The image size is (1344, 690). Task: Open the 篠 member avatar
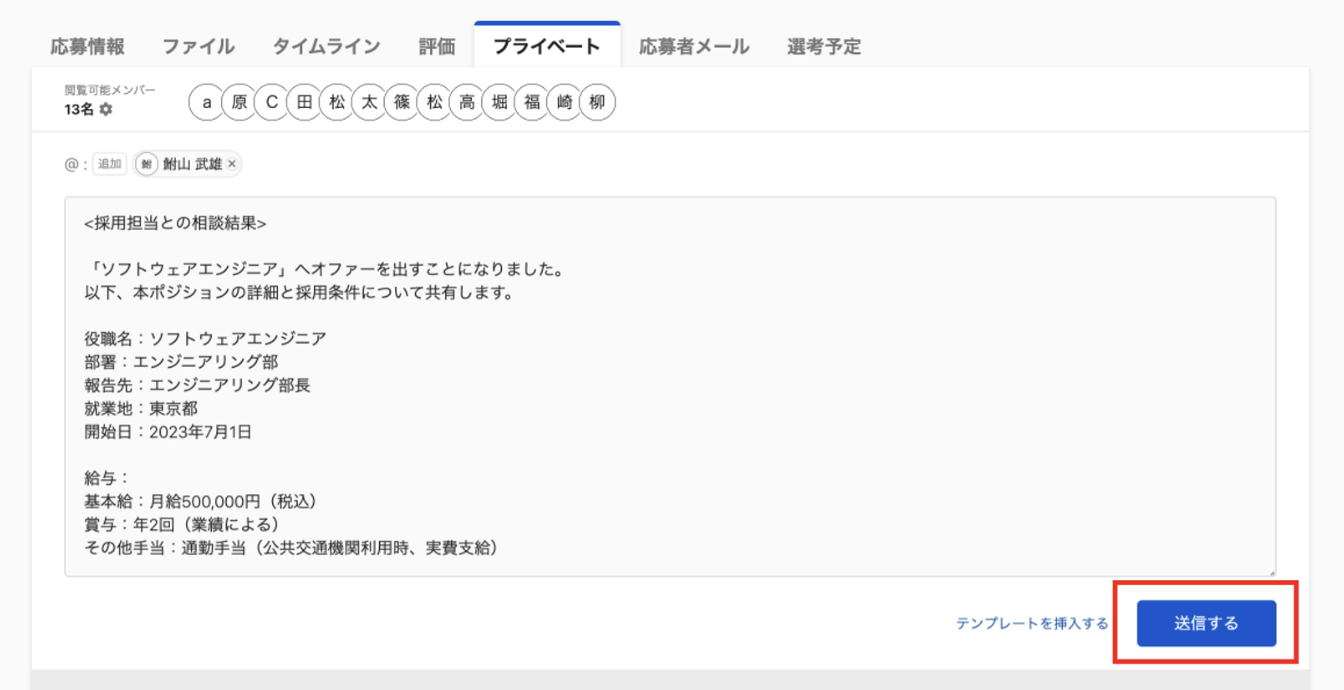point(402,102)
